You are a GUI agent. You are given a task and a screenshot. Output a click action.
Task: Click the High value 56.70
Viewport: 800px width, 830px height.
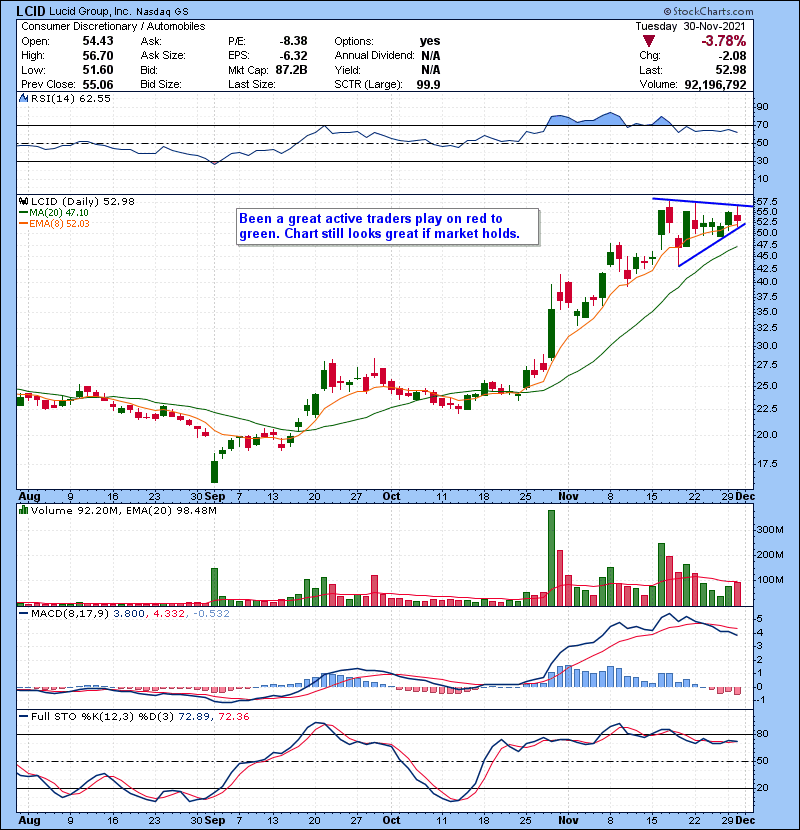click(98, 55)
